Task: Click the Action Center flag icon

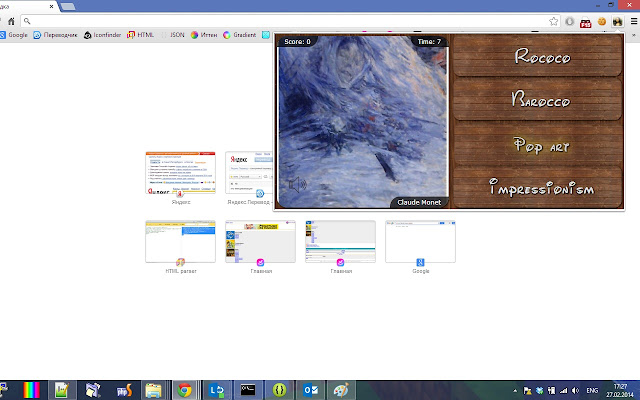Action: [527, 391]
